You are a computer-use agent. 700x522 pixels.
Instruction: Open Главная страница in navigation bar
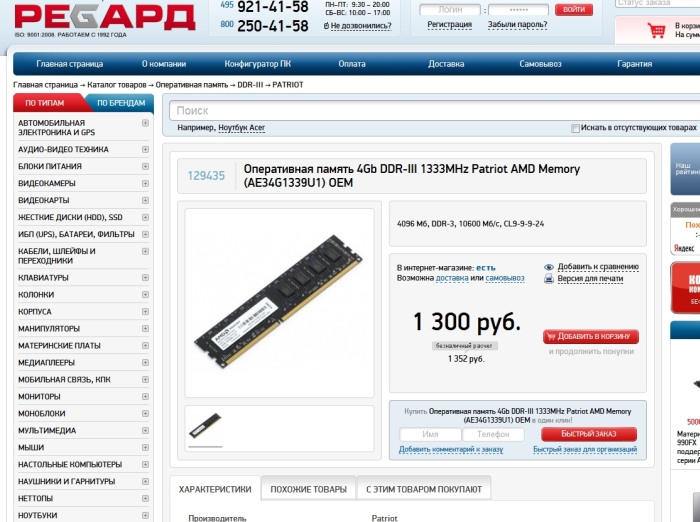pyautogui.click(x=70, y=64)
